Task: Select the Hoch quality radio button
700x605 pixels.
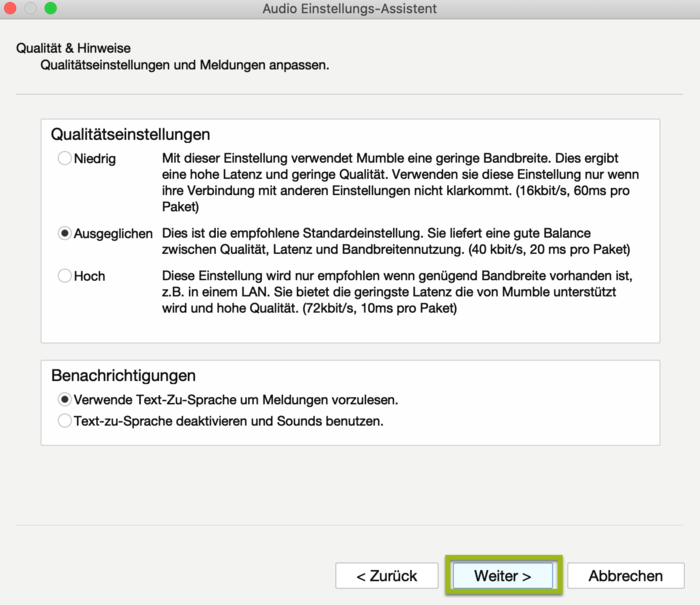Action: click(x=65, y=275)
